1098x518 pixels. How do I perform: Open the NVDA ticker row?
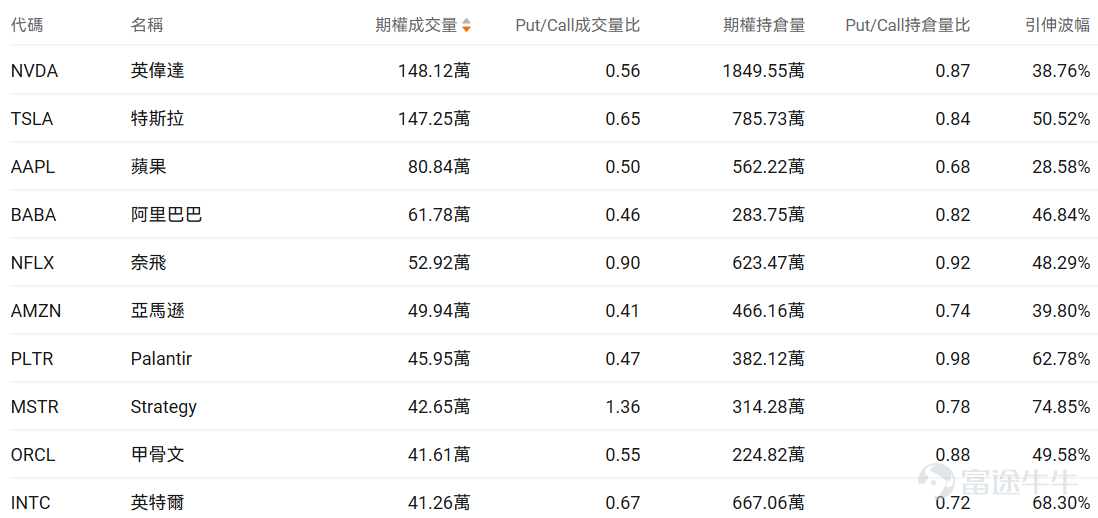pyautogui.click(x=549, y=70)
